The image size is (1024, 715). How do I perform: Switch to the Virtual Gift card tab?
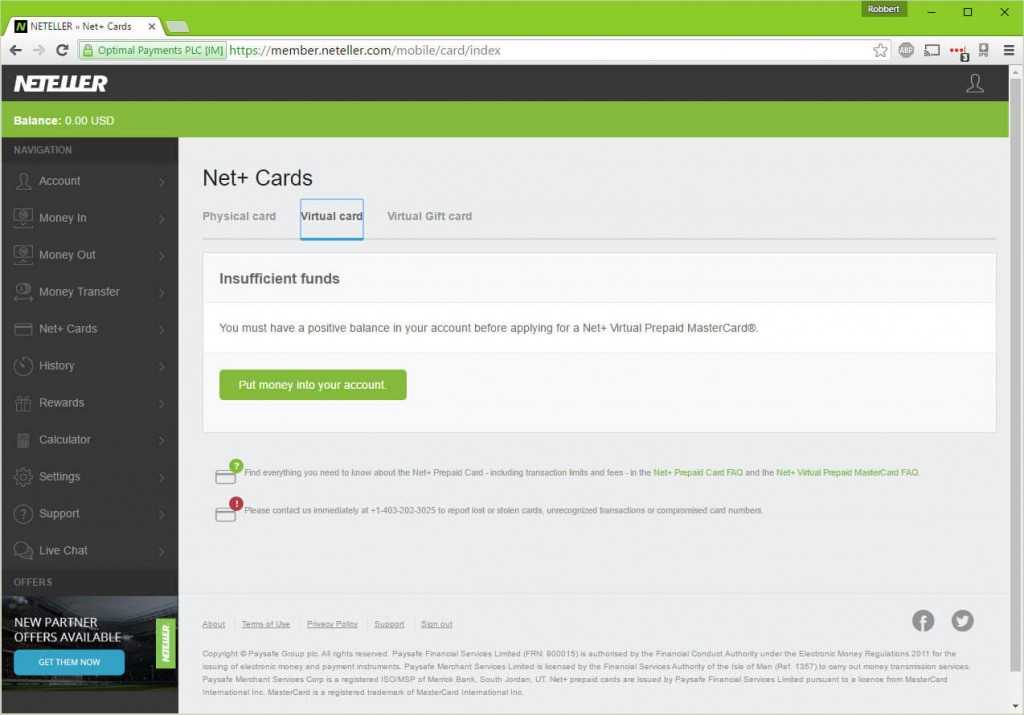[429, 216]
